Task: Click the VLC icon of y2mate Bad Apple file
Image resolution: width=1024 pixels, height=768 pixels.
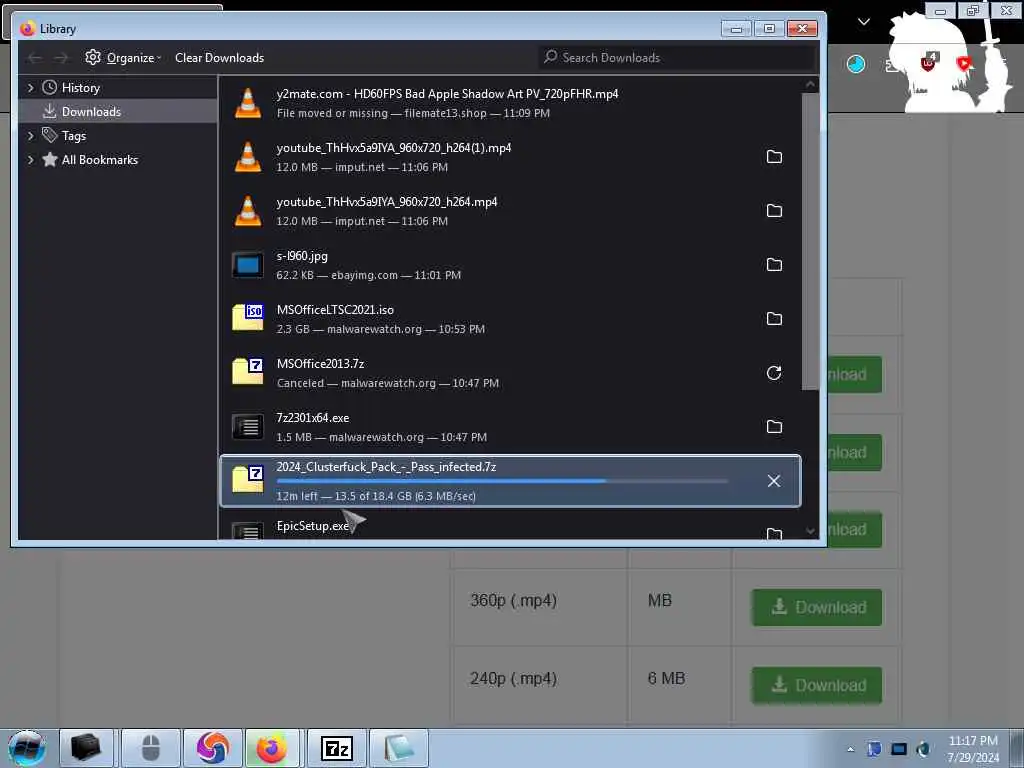Action: 248,103
